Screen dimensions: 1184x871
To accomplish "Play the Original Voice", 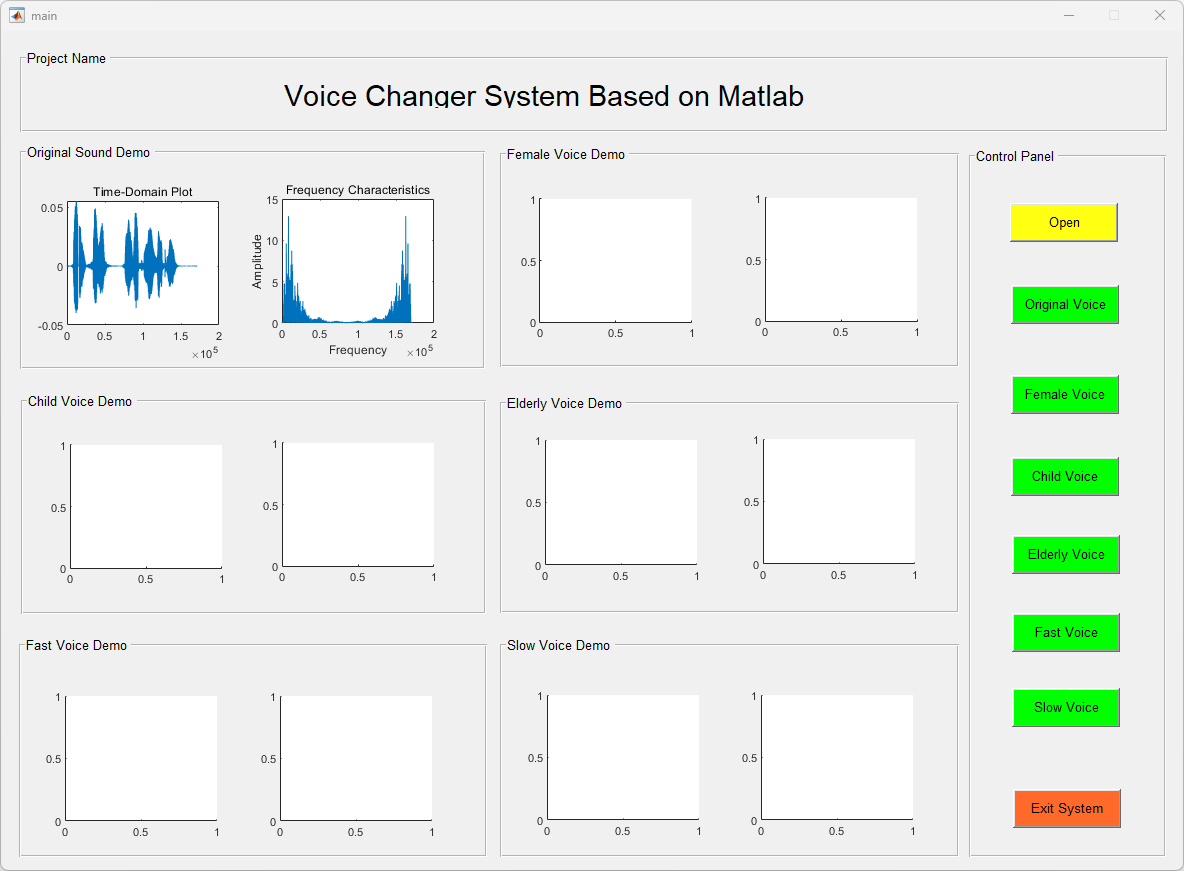I will tap(1065, 304).
